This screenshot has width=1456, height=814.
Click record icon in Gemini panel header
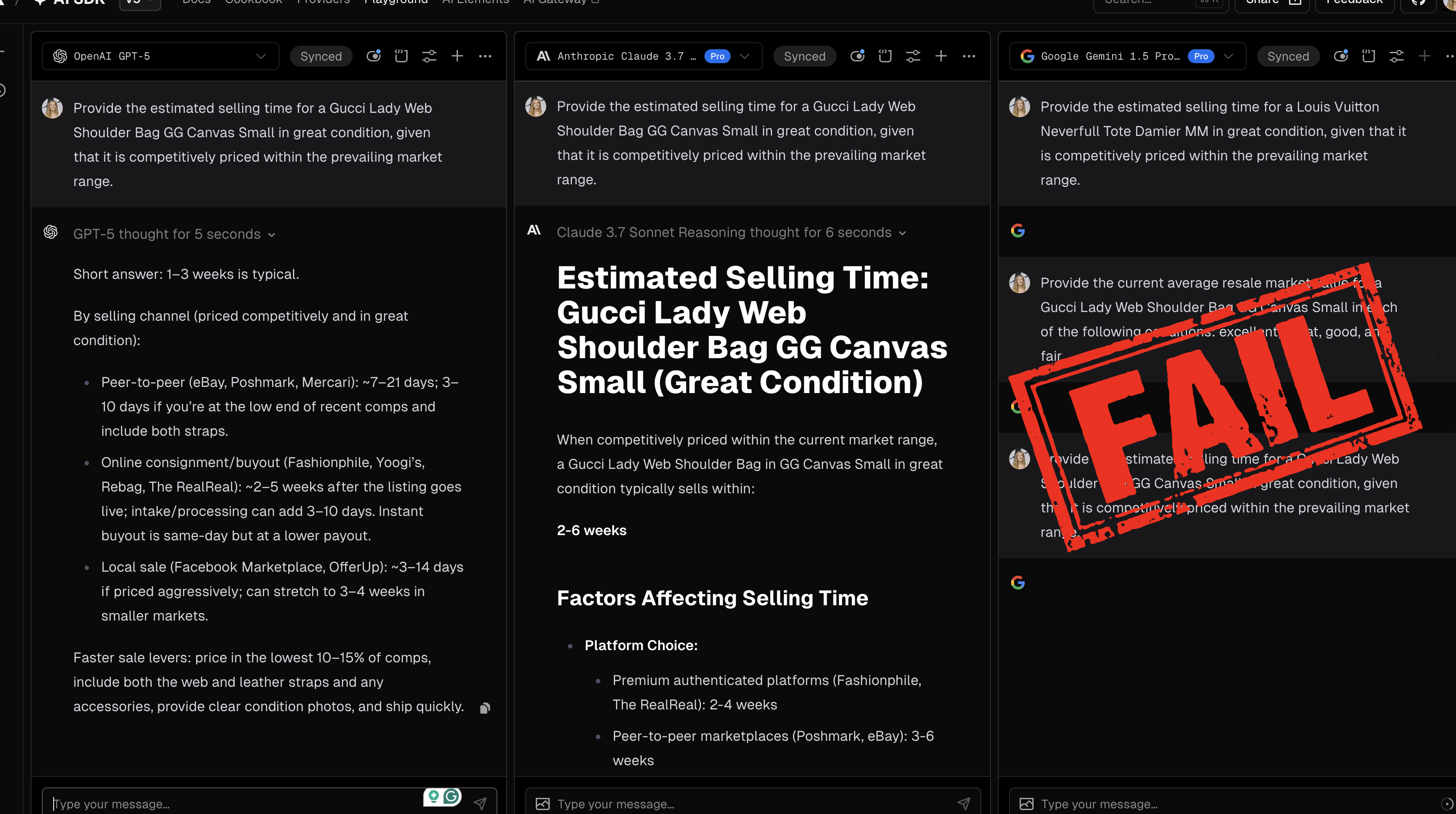[x=1340, y=56]
